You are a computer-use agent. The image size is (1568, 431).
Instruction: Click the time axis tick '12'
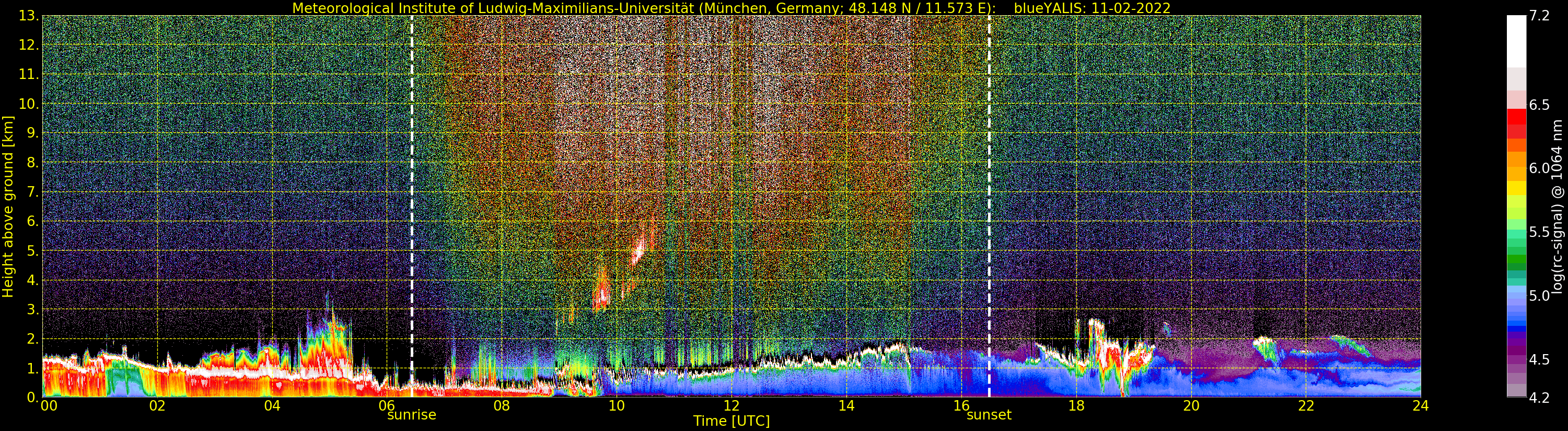coord(731,406)
